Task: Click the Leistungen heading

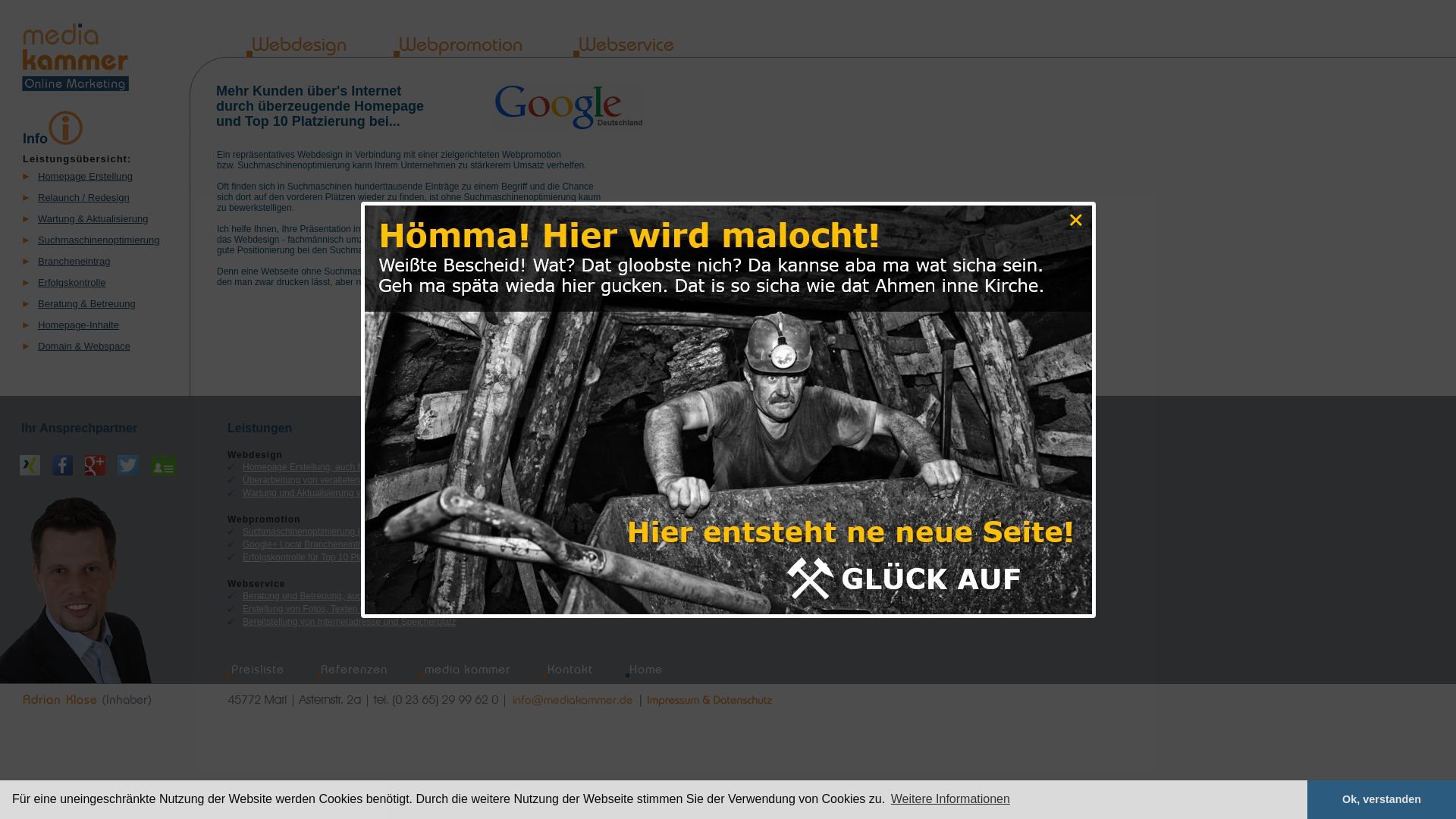Action: [259, 428]
